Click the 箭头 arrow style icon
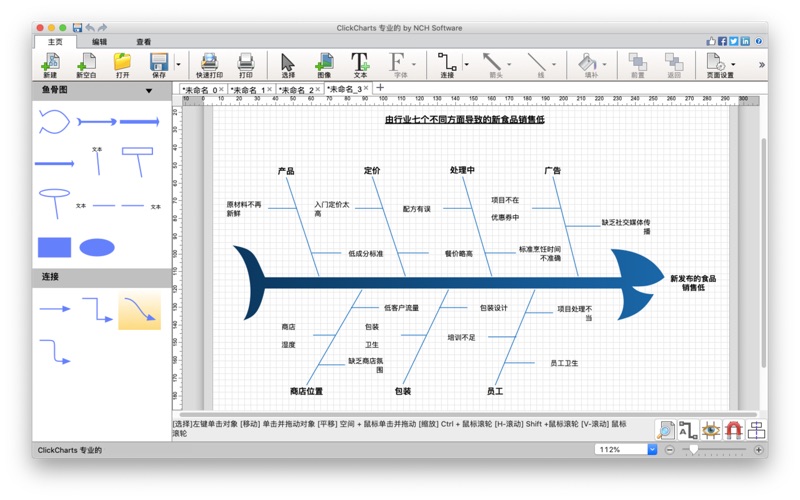 click(493, 65)
